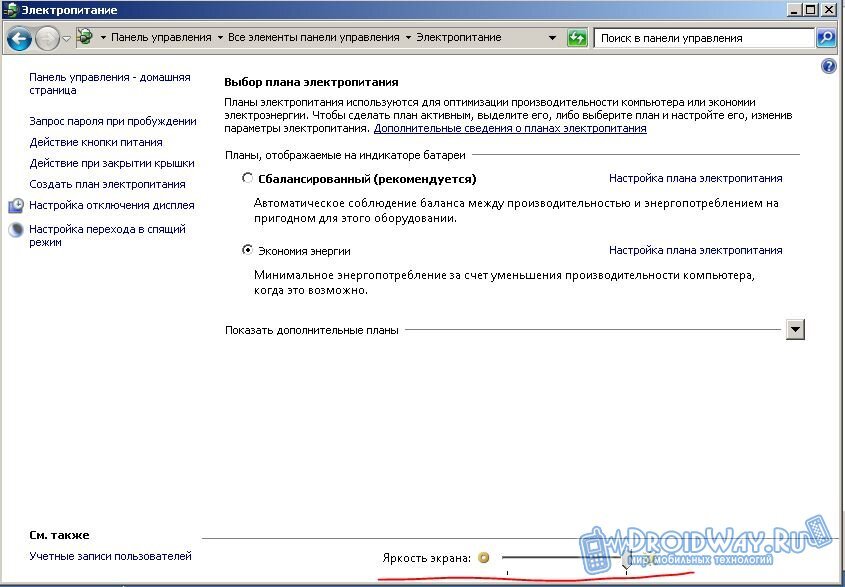The height and width of the screenshot is (587, 845).
Task: Click the search magnifier button
Action: 826,38
